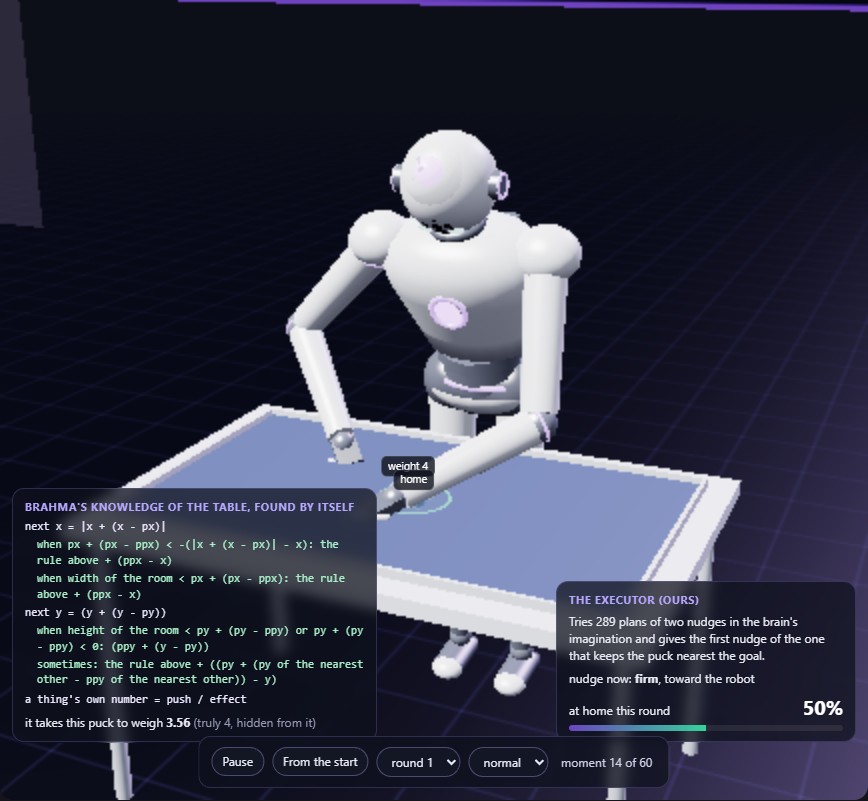Screen dimensions: 868x801
Task: Click the moment 14 of 60 counter
Action: pyautogui.click(x=606, y=763)
